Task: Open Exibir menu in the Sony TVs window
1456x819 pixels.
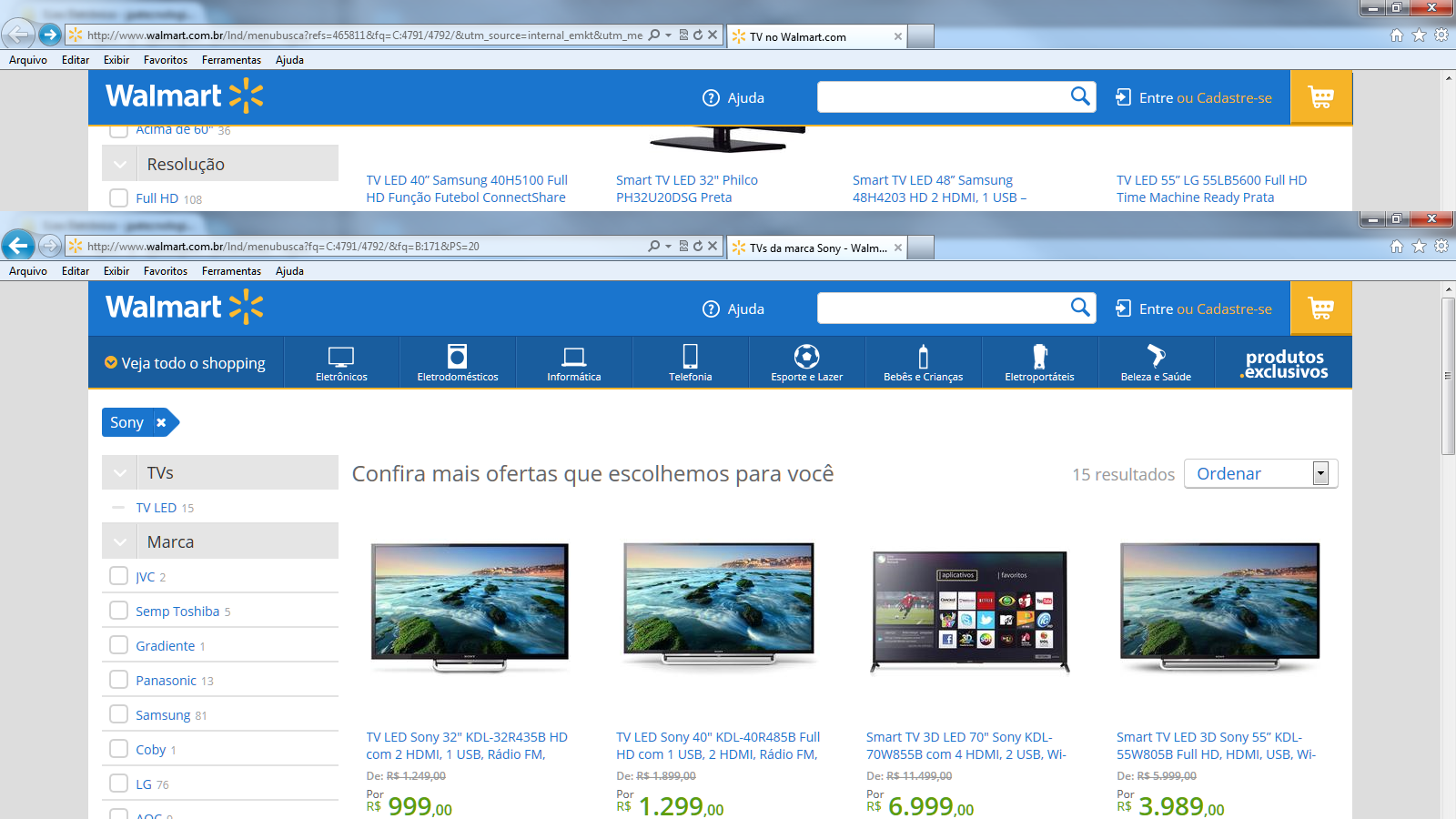Action: (116, 271)
